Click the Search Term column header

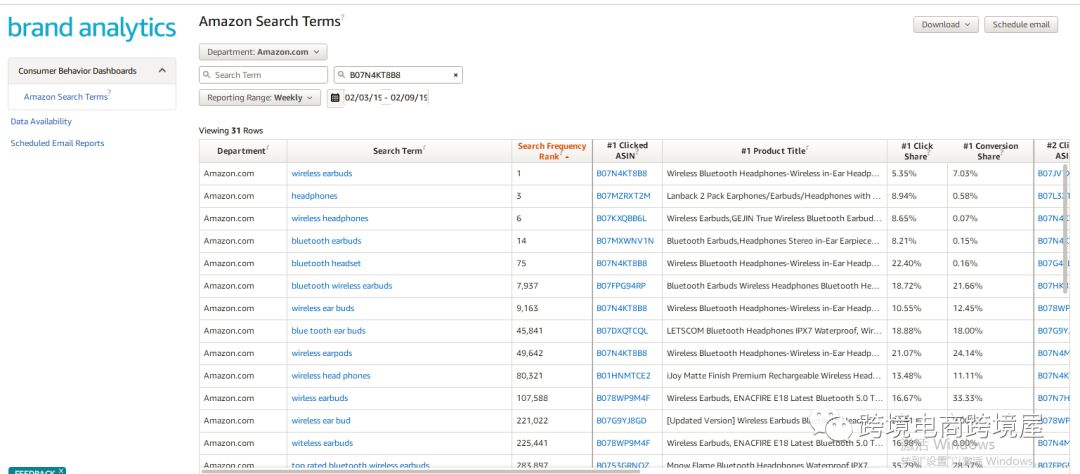coord(398,151)
